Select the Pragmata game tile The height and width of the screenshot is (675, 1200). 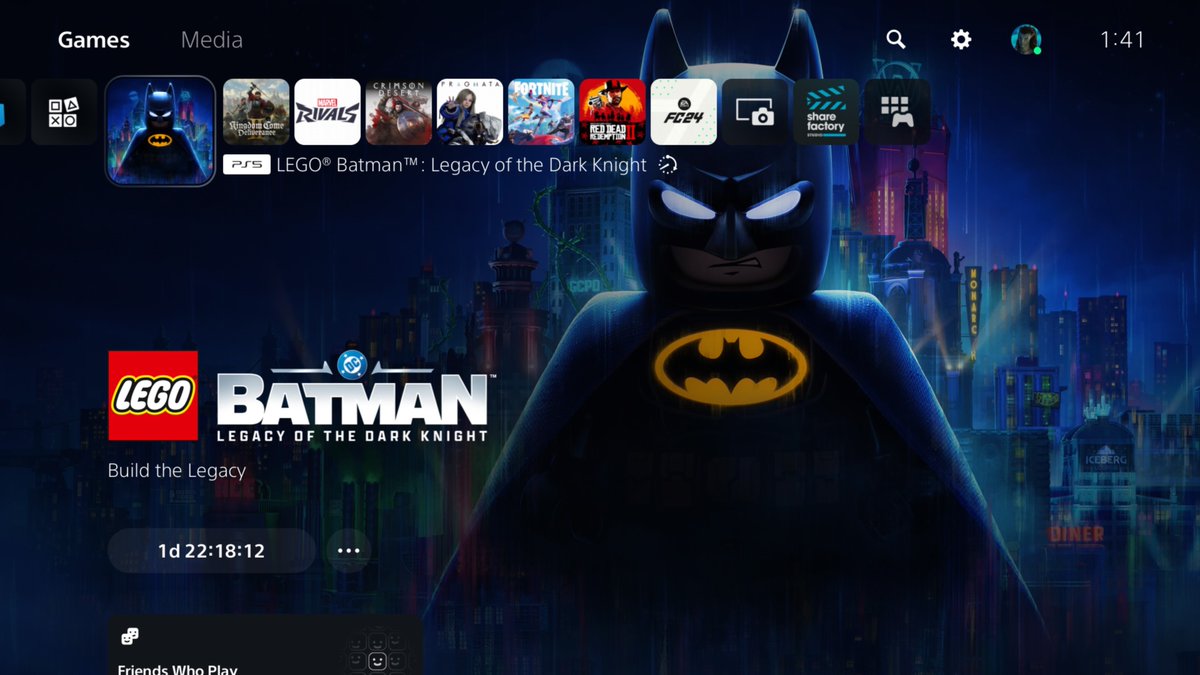[x=470, y=112]
